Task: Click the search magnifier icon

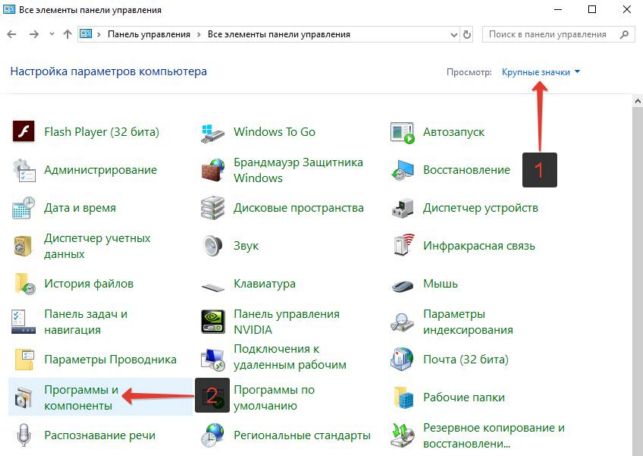Action: click(624, 34)
